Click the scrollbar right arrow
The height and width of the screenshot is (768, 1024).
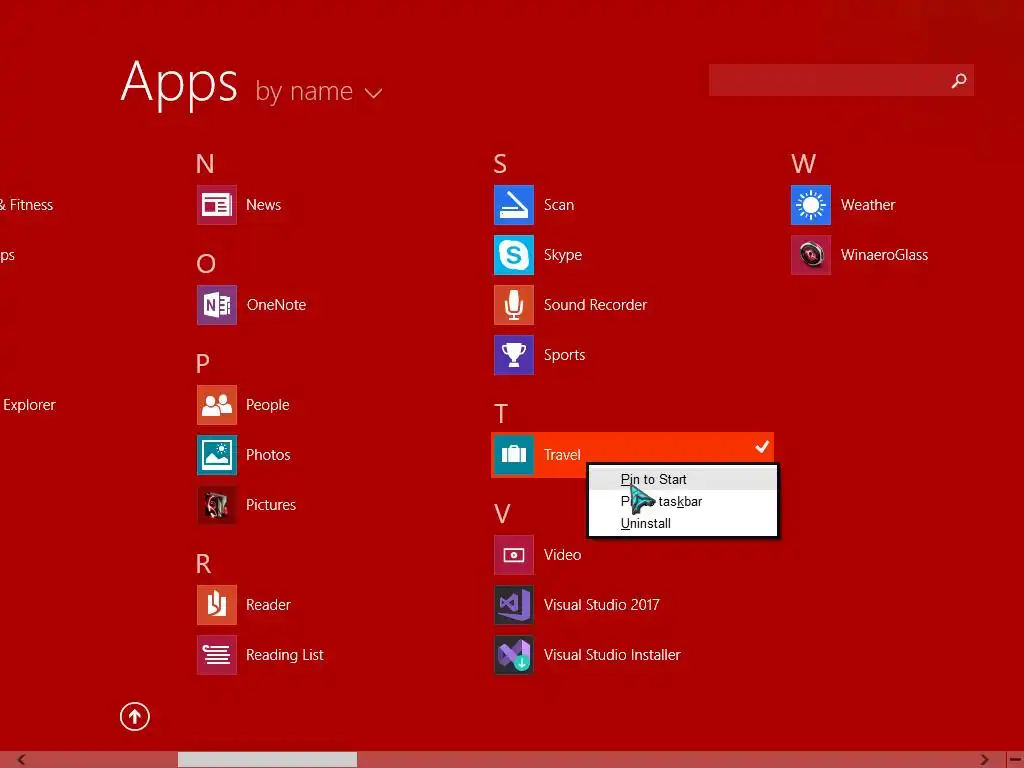[985, 760]
